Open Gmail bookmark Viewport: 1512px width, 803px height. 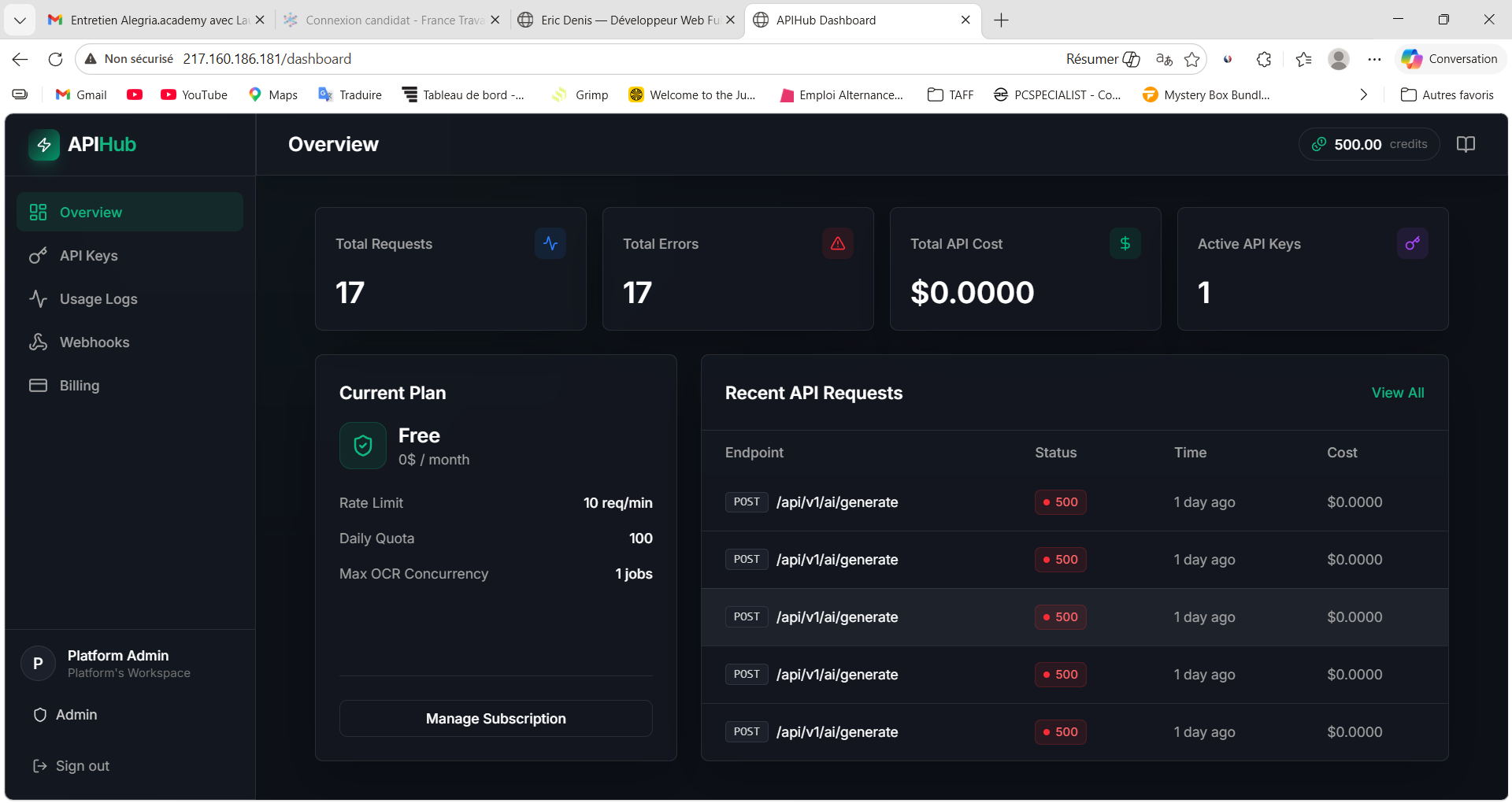(x=81, y=94)
